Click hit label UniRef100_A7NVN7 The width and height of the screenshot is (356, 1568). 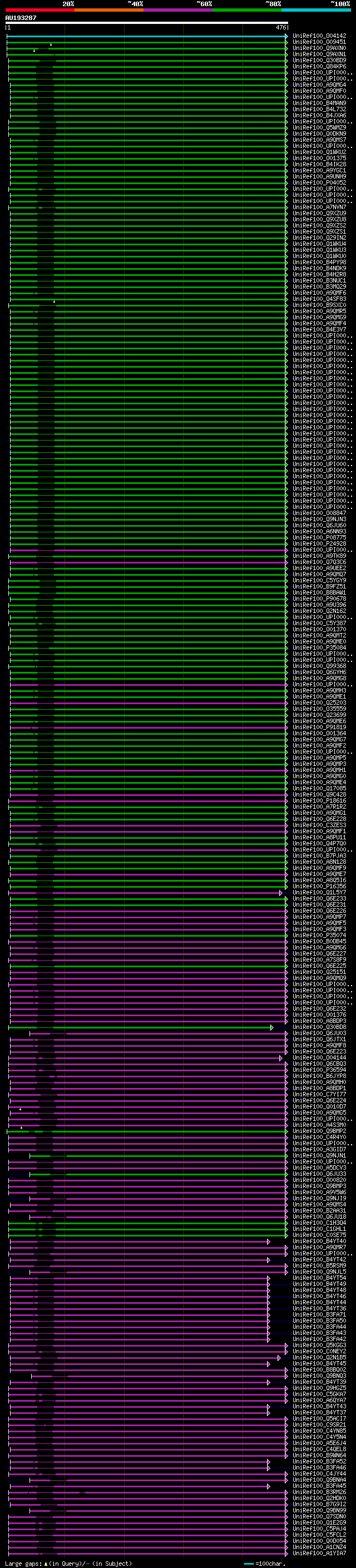click(319, 207)
